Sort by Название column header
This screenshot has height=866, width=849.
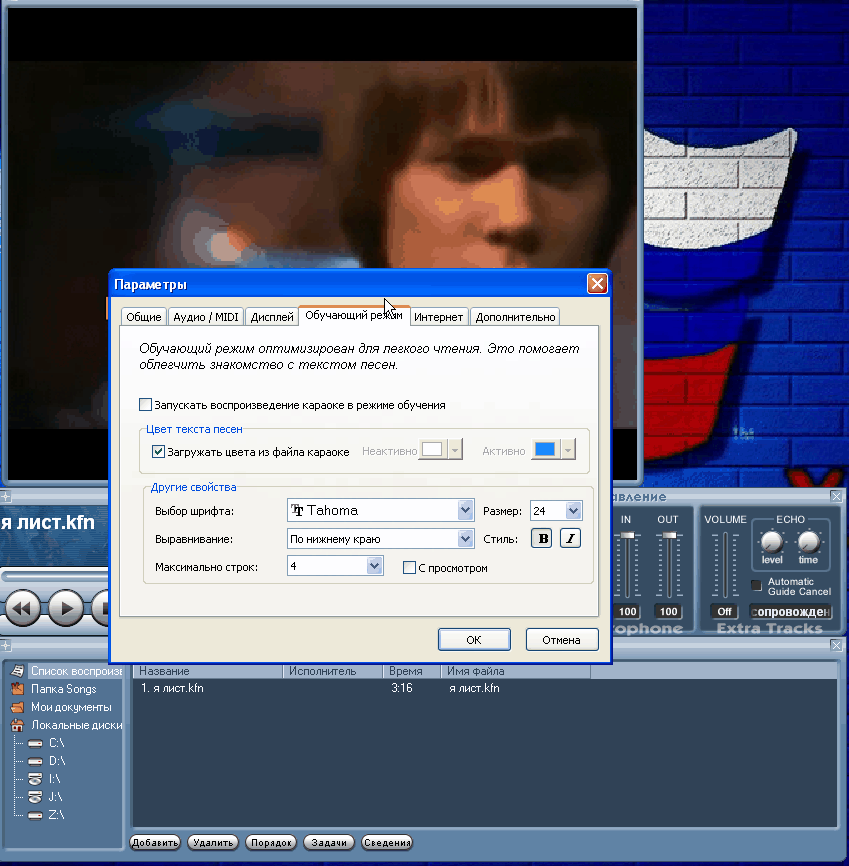click(x=208, y=671)
